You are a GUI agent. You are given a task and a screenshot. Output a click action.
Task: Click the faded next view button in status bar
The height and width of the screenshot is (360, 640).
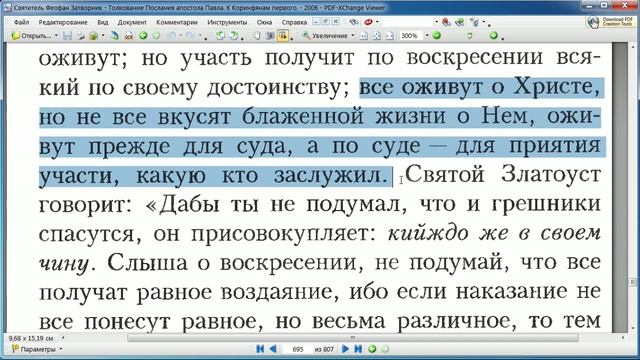point(385,349)
